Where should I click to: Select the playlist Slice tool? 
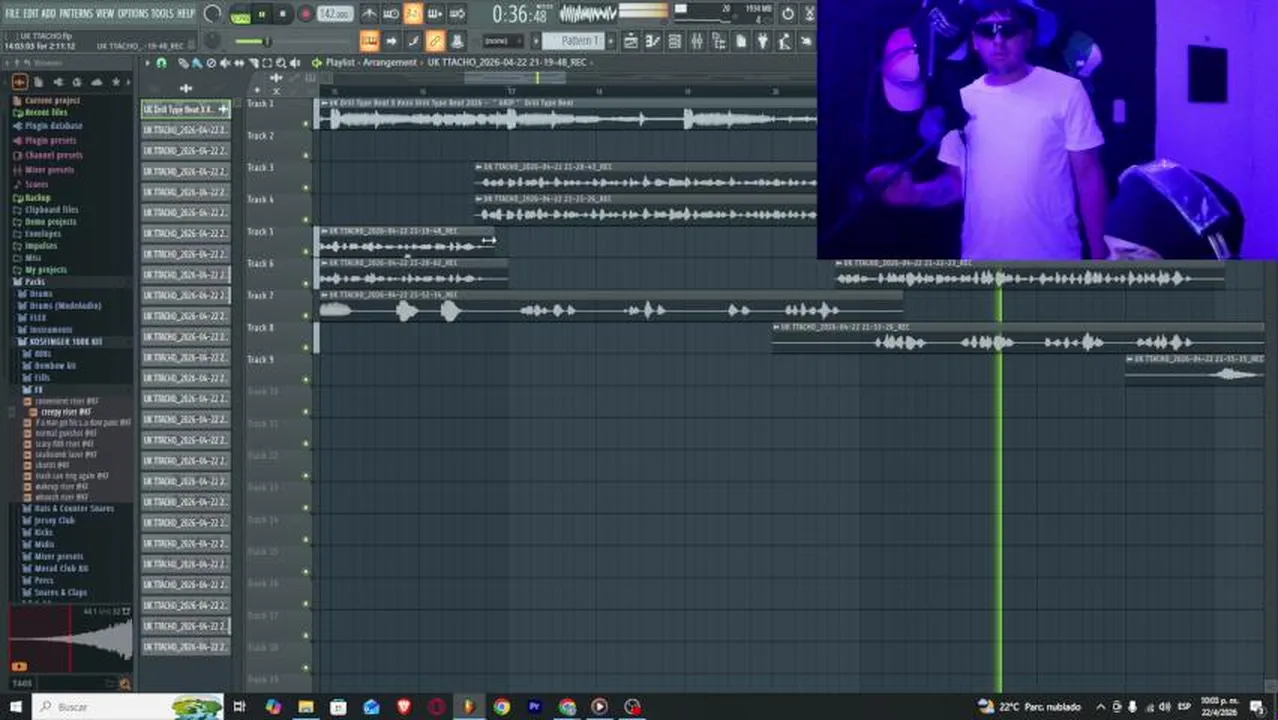[x=254, y=62]
